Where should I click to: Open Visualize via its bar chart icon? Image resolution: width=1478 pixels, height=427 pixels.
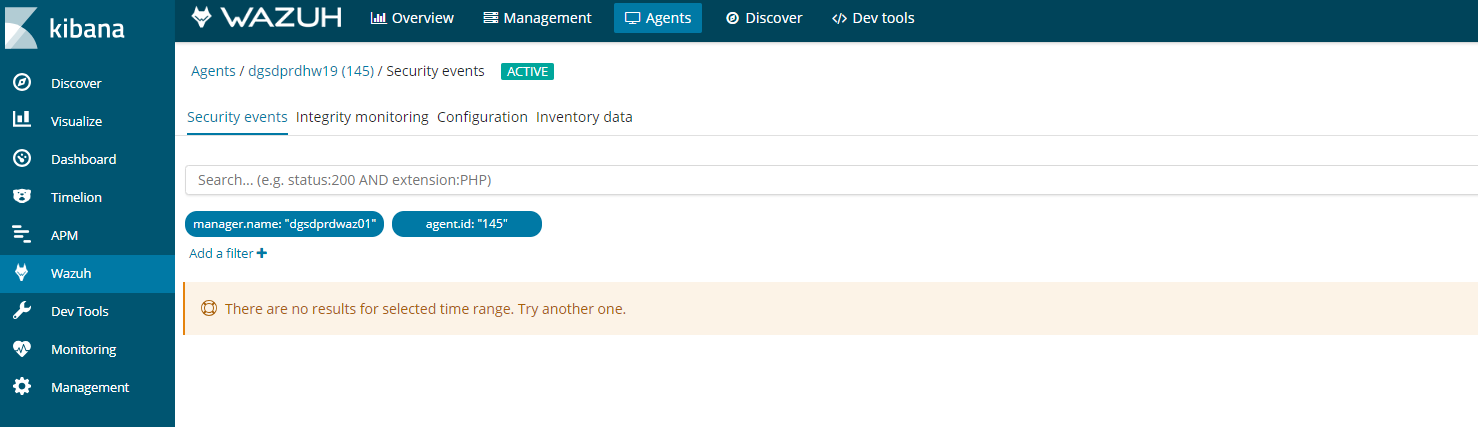(21, 120)
